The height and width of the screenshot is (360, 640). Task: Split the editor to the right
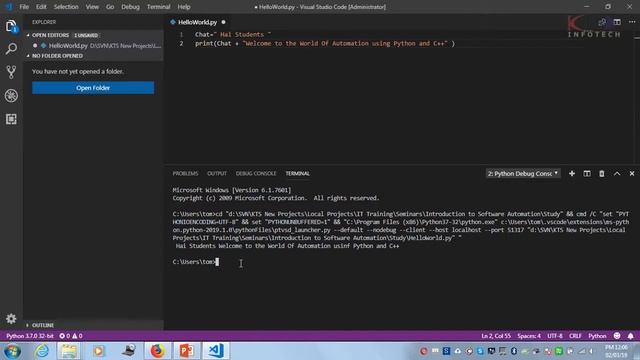click(617, 22)
